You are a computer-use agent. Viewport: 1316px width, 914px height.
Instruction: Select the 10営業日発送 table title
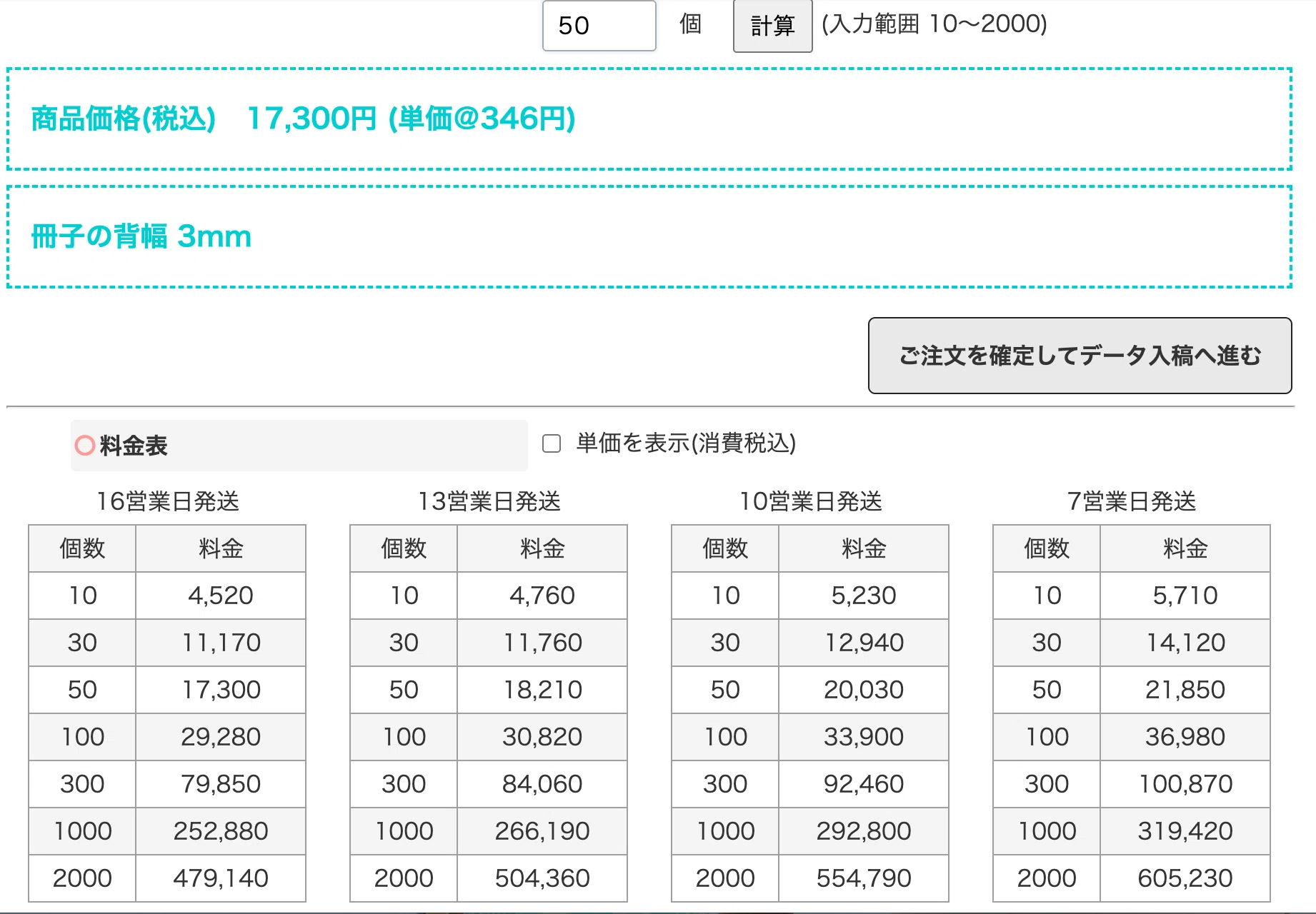pos(811,501)
